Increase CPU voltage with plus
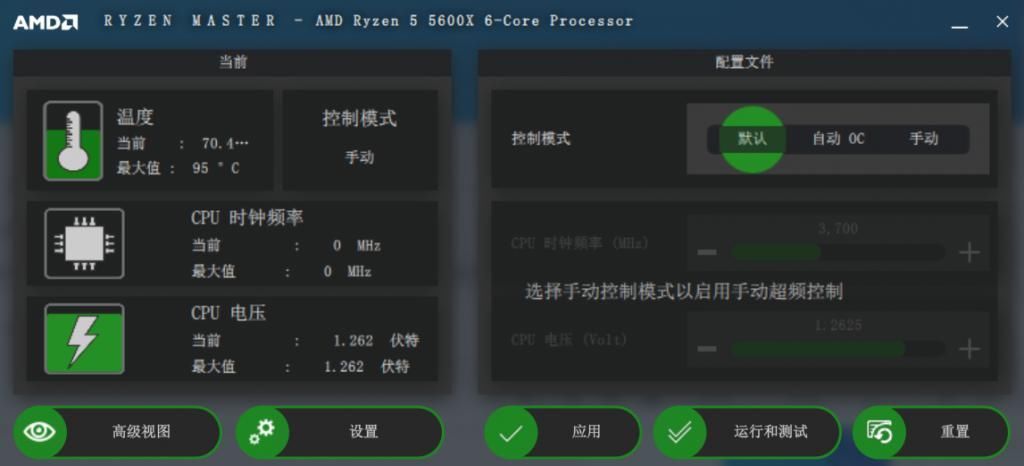This screenshot has height=466, width=1024. pyautogui.click(x=969, y=349)
